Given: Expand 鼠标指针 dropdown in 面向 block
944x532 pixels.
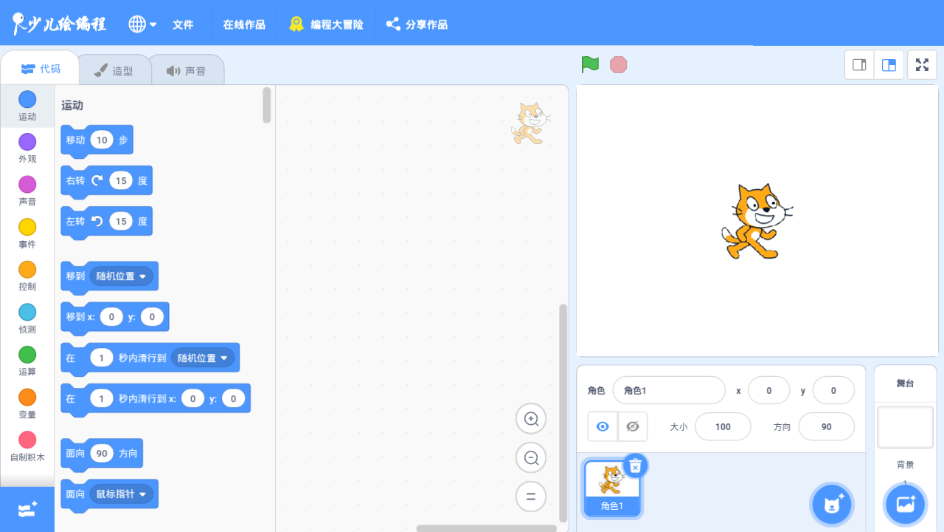Looking at the screenshot, I should [x=121, y=494].
